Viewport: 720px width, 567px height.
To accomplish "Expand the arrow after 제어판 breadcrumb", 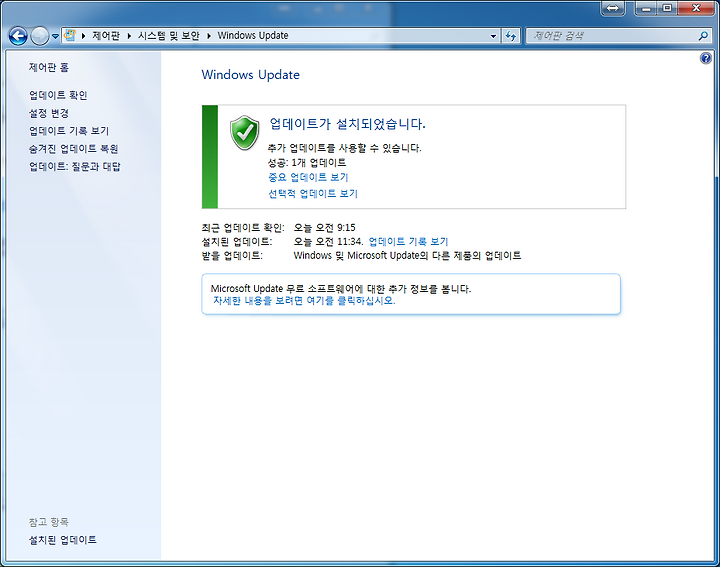I will coord(129,36).
